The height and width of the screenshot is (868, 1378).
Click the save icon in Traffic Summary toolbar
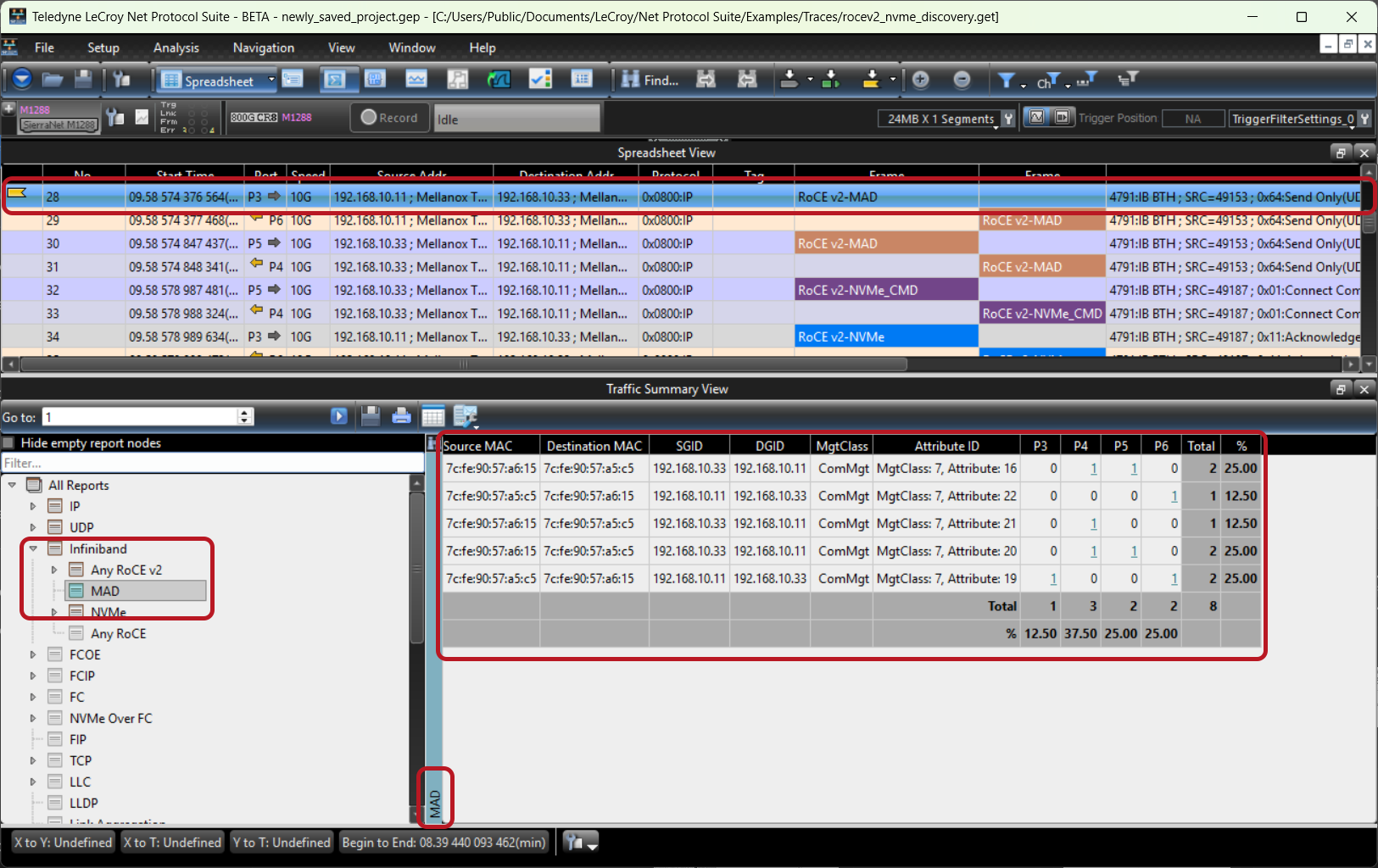[371, 416]
